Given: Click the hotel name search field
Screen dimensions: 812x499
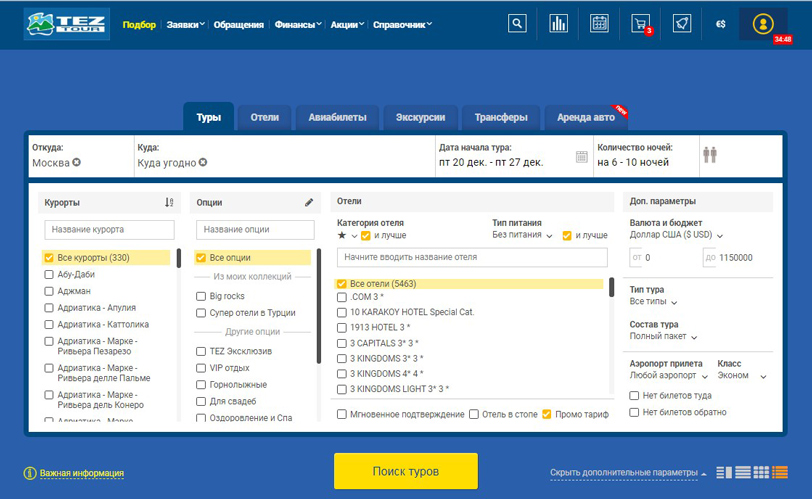Looking at the screenshot, I should (x=472, y=257).
